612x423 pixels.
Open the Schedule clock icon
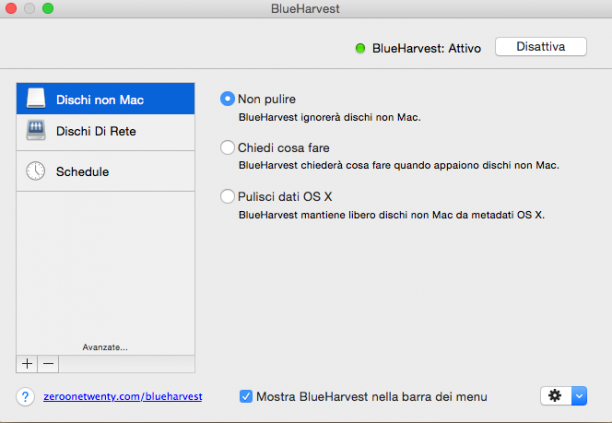(x=36, y=171)
